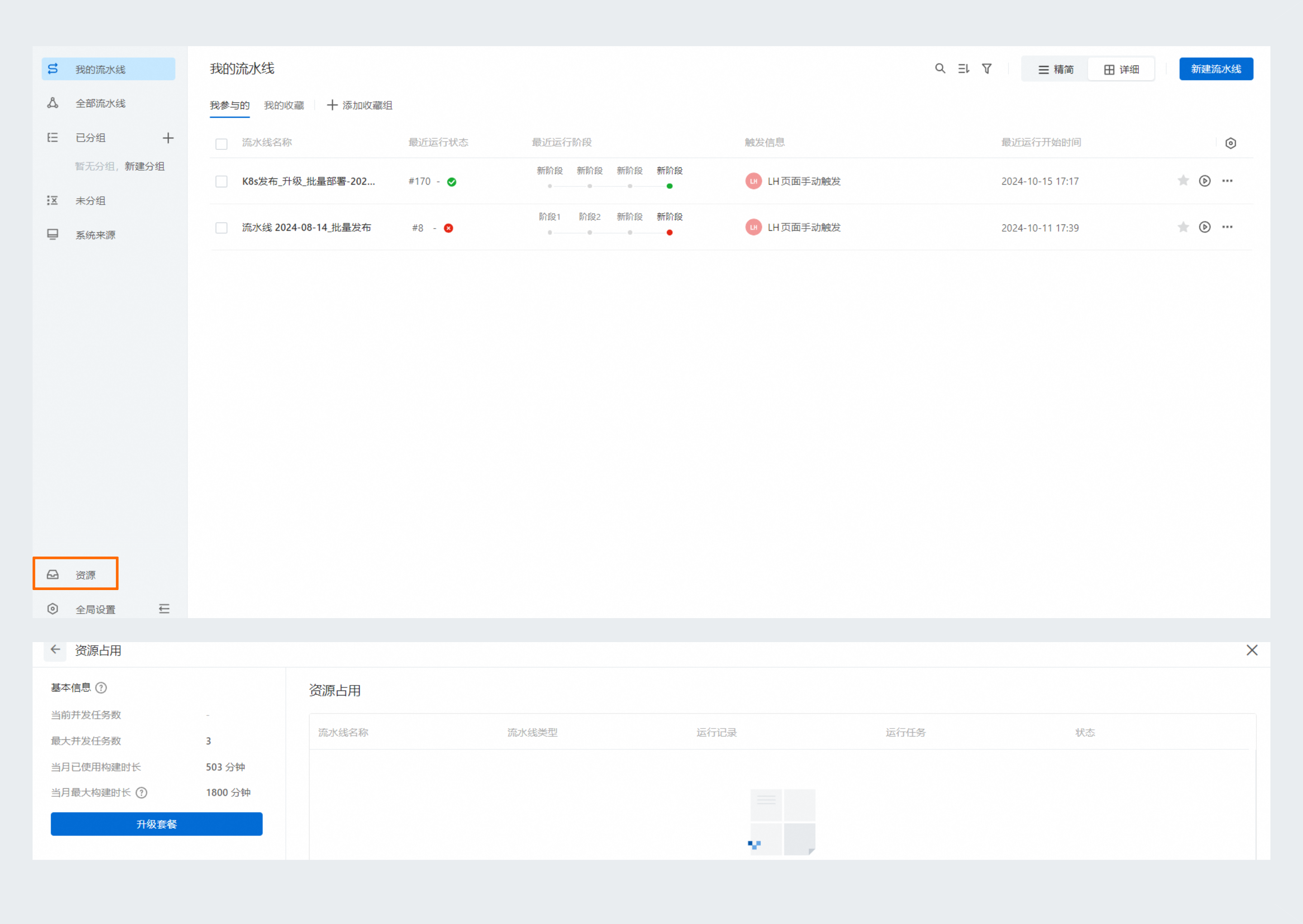Image resolution: width=1303 pixels, height=924 pixels.
Task: Collapse sidebar using icon beside 全局设置
Action: [164, 609]
